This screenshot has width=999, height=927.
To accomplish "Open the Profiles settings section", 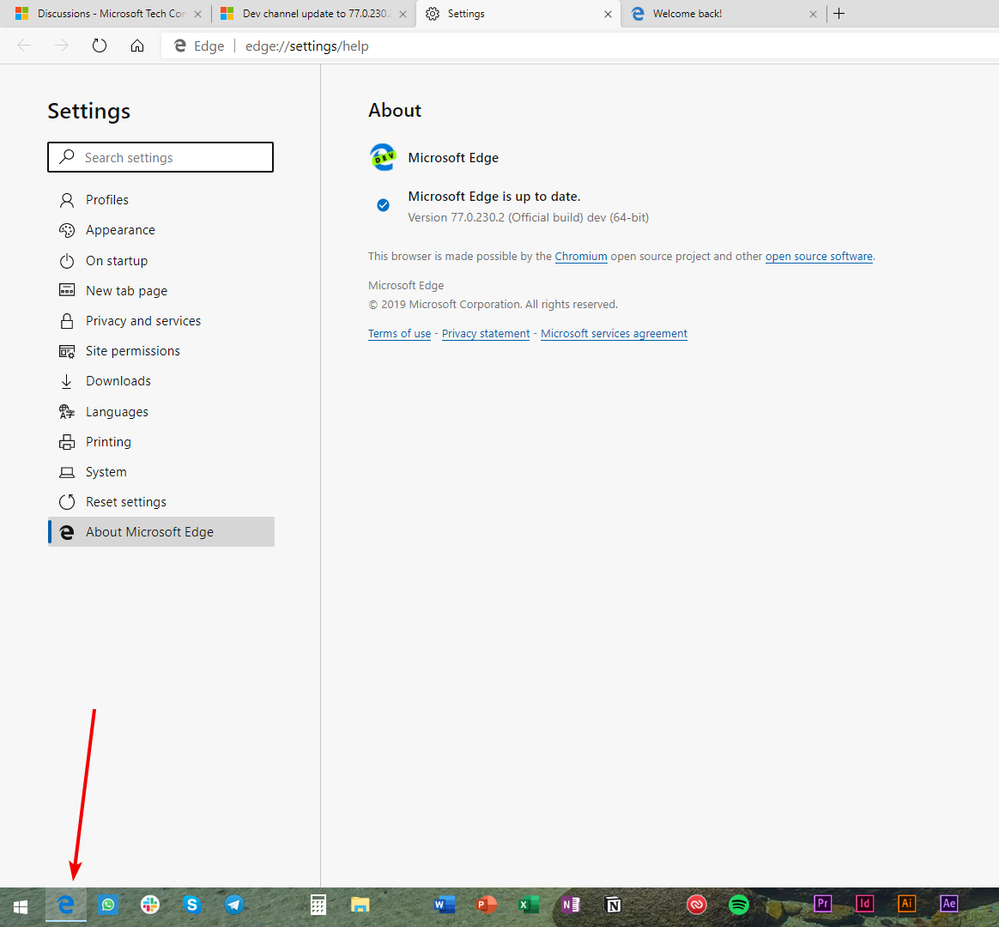I will point(161,200).
